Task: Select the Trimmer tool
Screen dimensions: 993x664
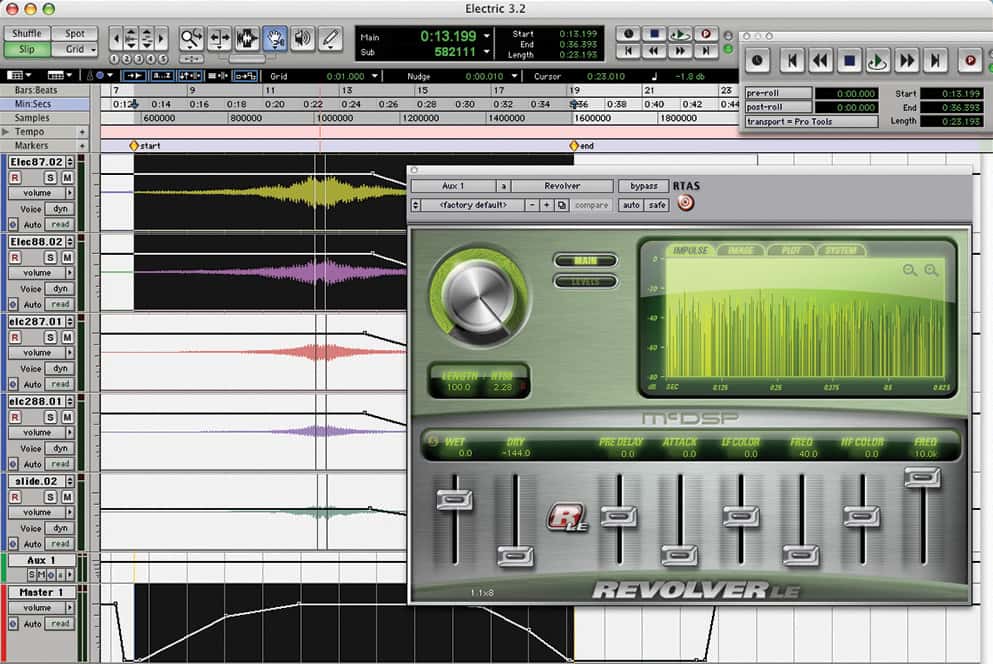Action: [x=219, y=39]
